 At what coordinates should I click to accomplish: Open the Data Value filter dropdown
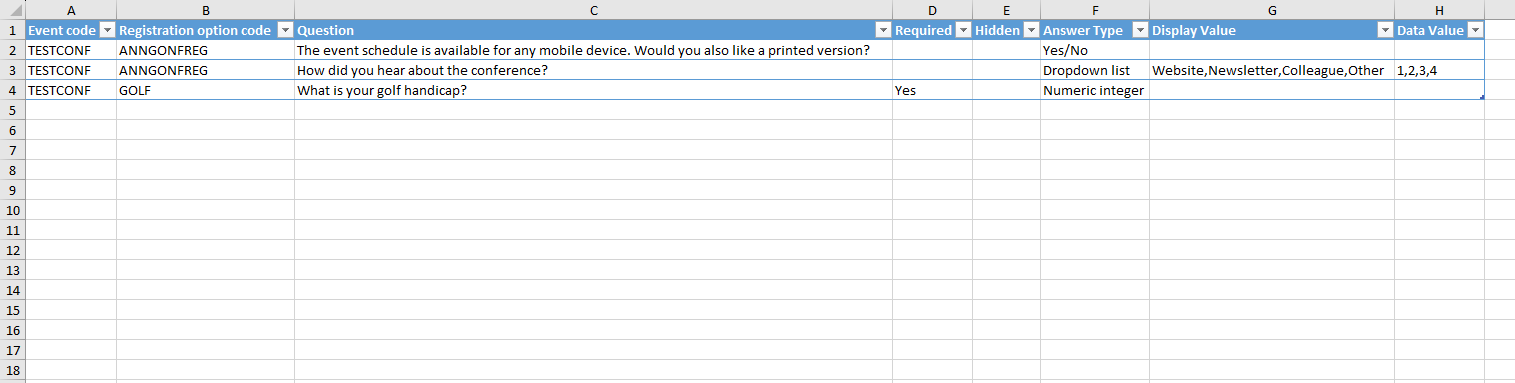[x=1474, y=31]
